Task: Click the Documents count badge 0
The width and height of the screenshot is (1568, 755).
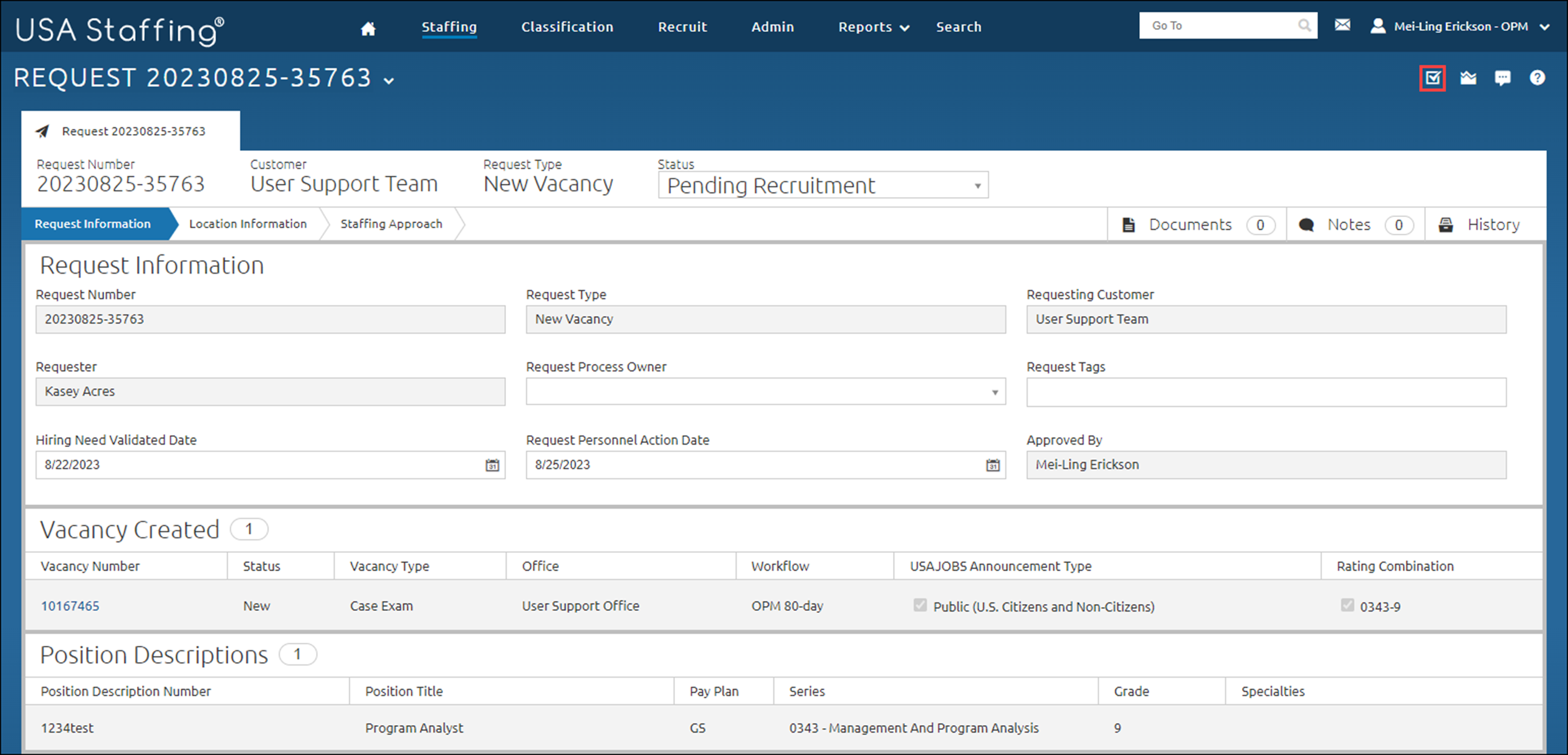Action: 1260,225
